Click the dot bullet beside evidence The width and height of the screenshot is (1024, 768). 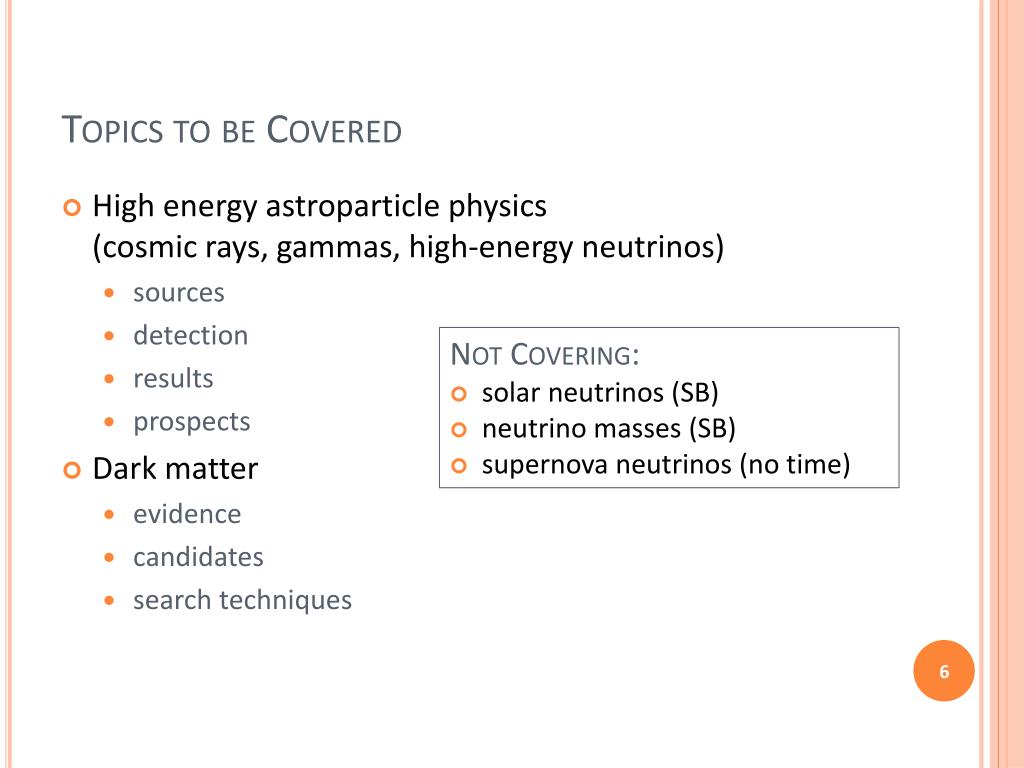pyautogui.click(x=109, y=515)
